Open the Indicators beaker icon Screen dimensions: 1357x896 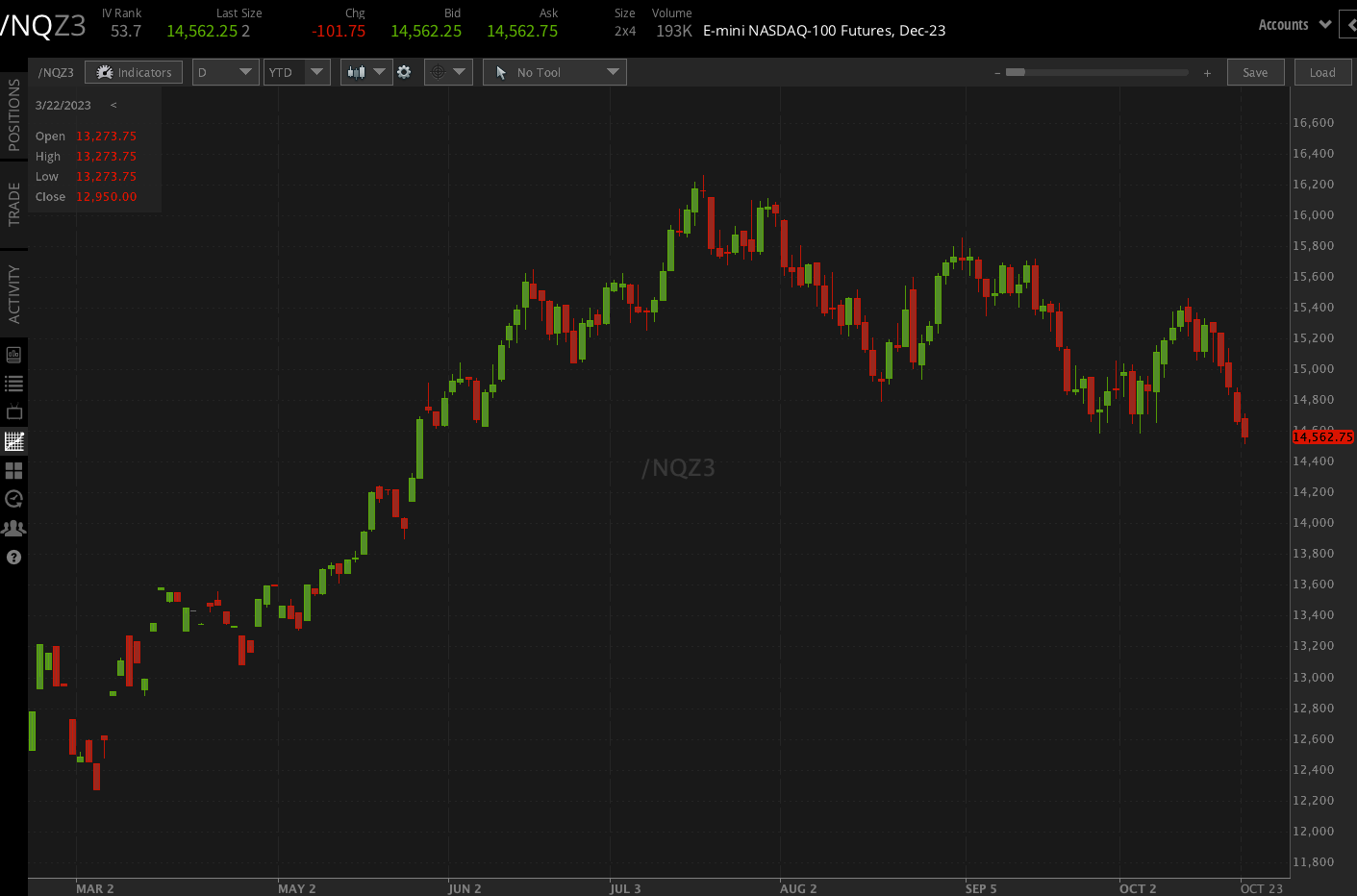point(133,71)
